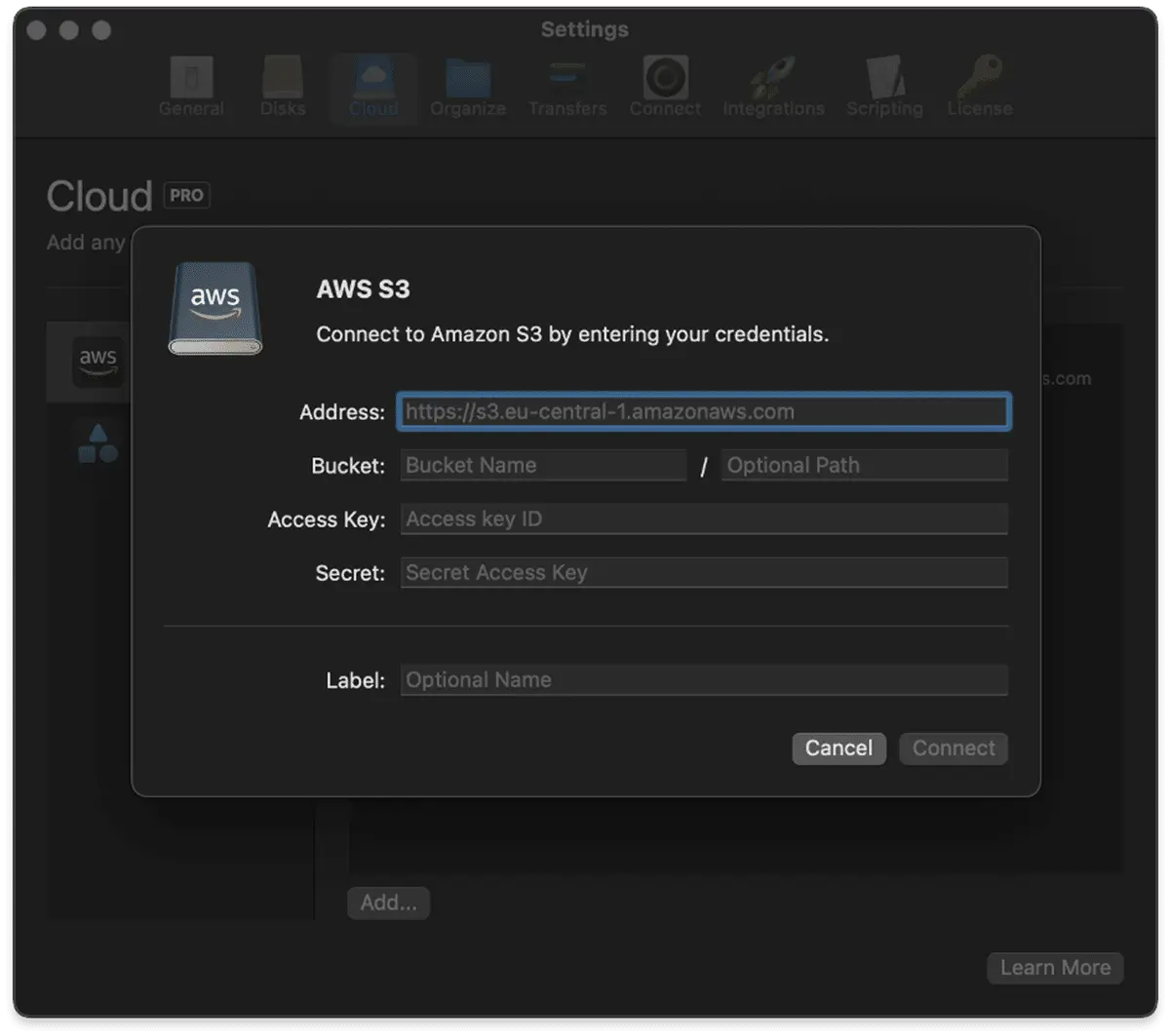Viewport: 1170px width, 1036px height.
Task: Open the General settings tab
Action: click(191, 87)
